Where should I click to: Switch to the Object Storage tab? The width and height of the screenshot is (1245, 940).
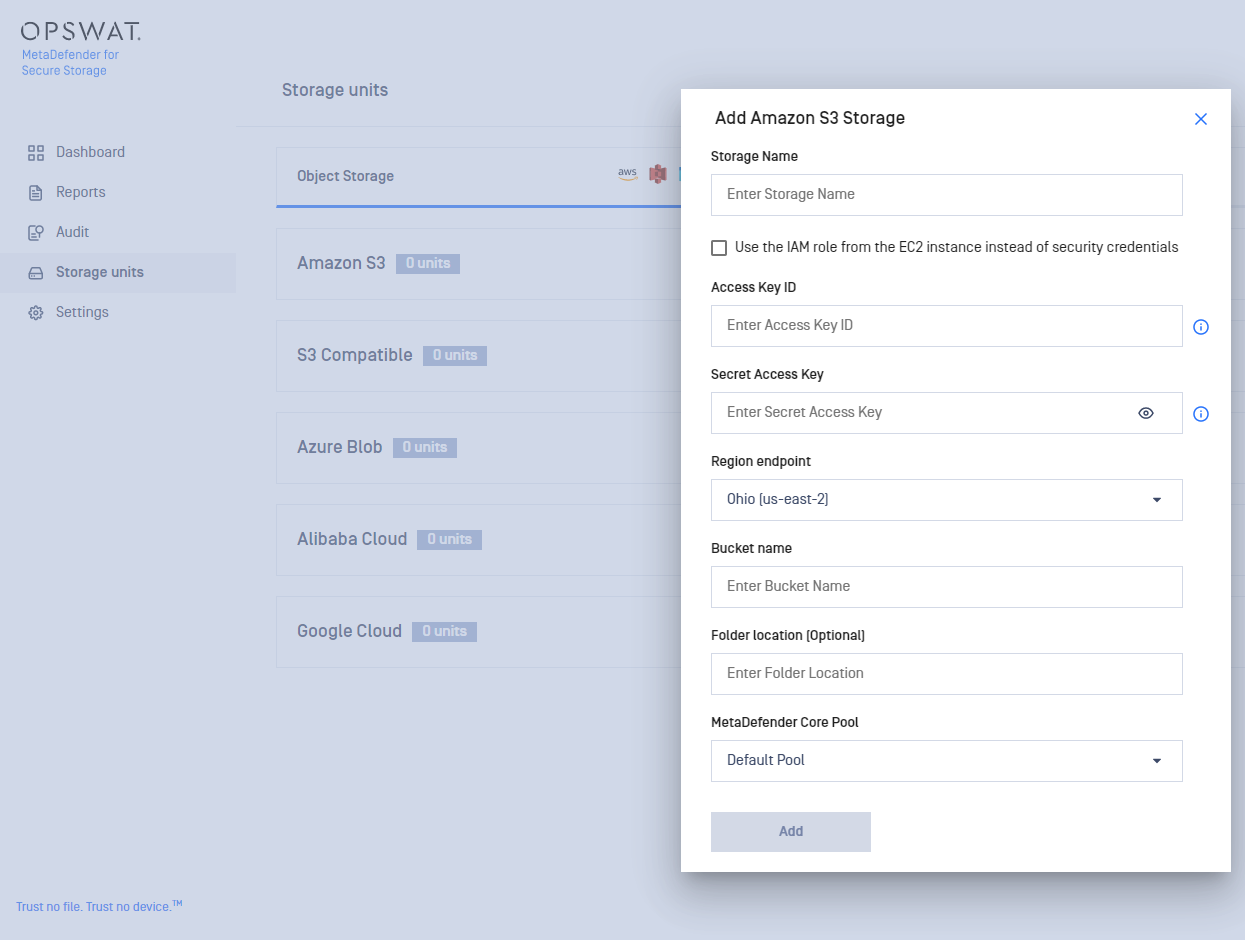[345, 174]
